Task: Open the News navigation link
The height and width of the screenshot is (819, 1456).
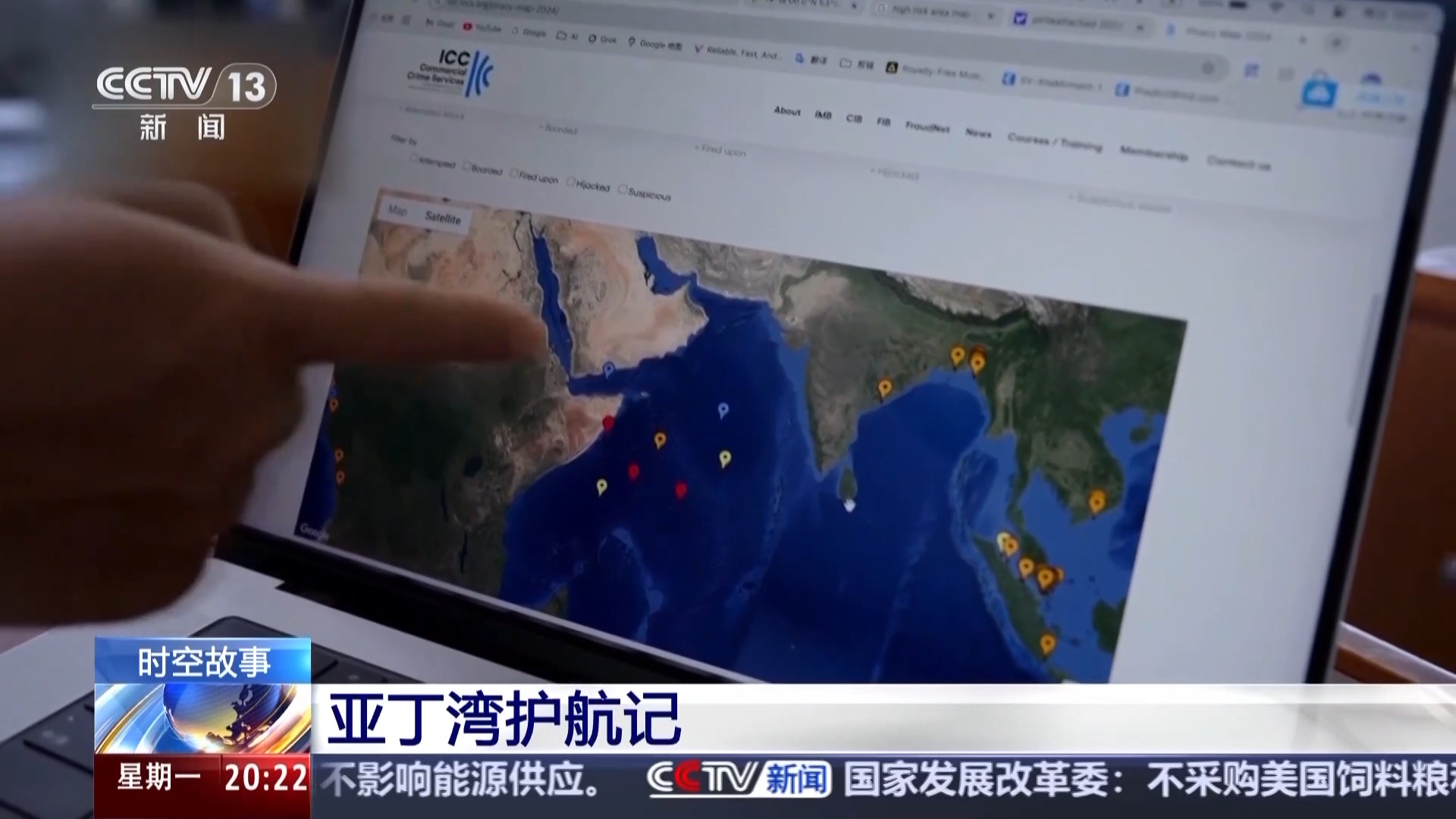Action: (x=977, y=133)
